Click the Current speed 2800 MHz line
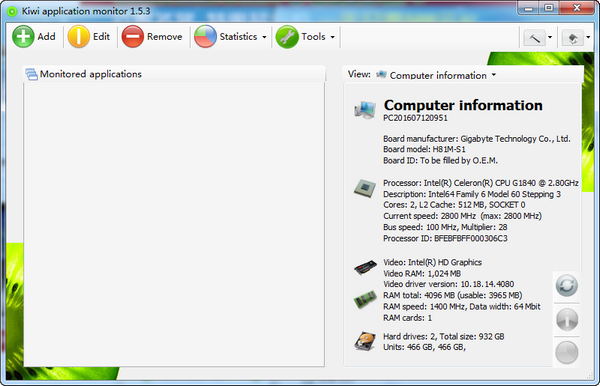 (x=462, y=216)
